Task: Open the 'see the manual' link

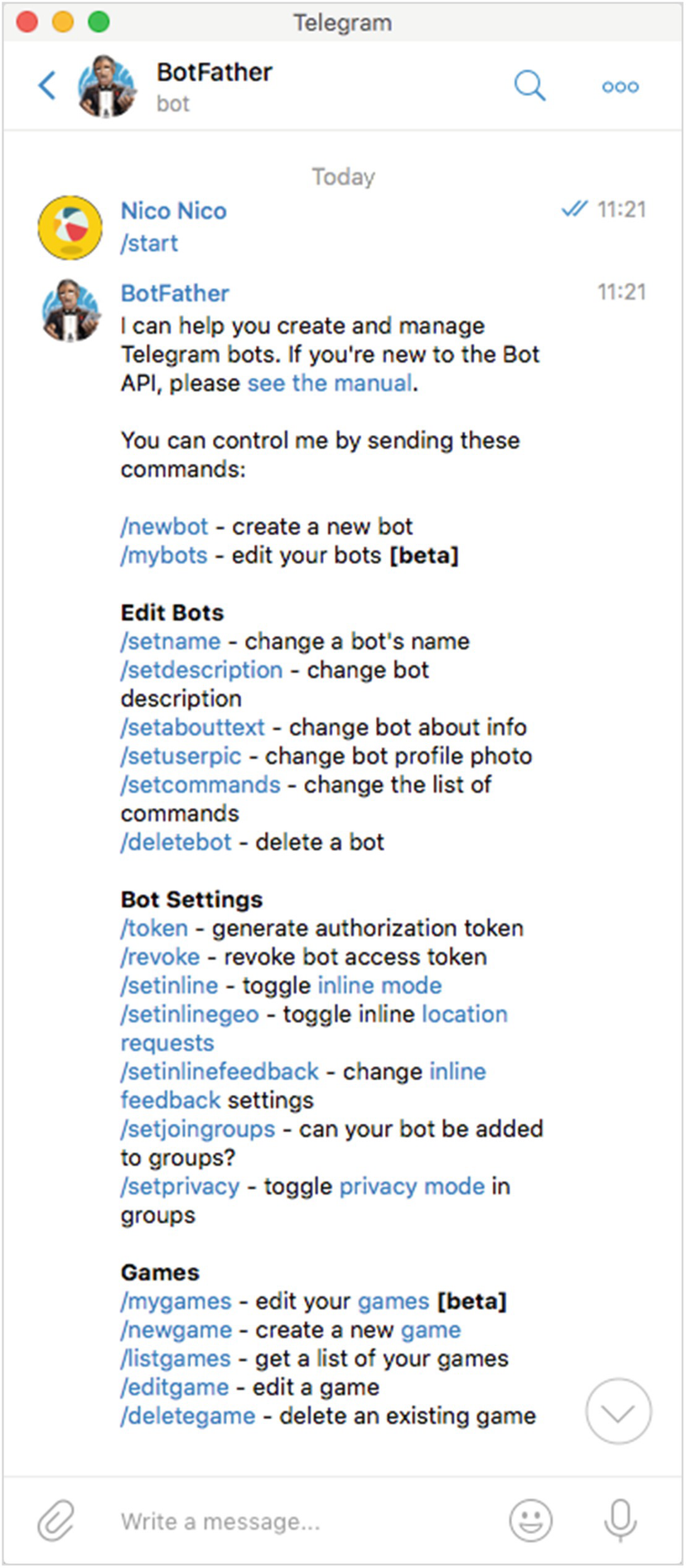Action: 330,384
